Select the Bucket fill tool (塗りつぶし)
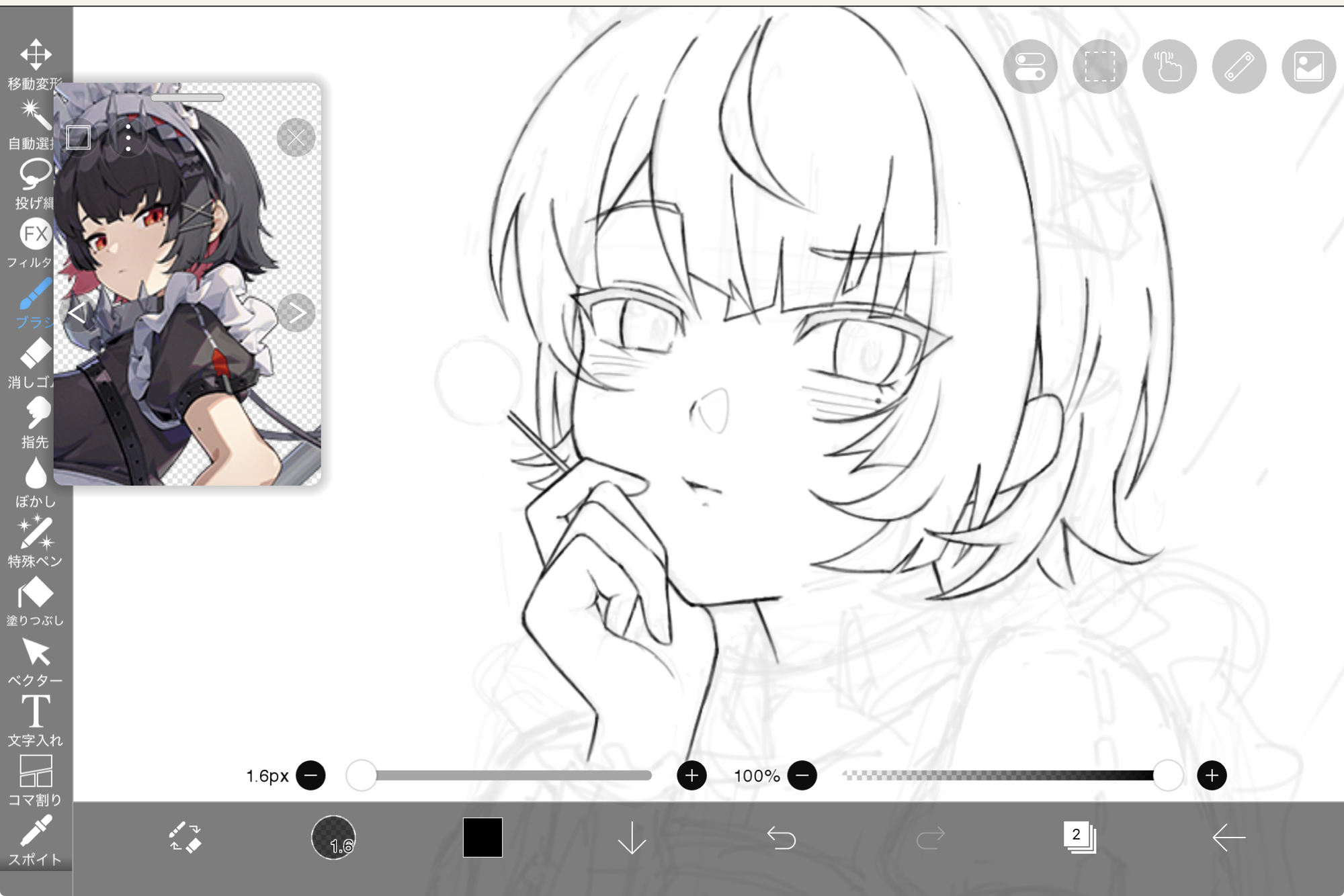 [x=35, y=601]
